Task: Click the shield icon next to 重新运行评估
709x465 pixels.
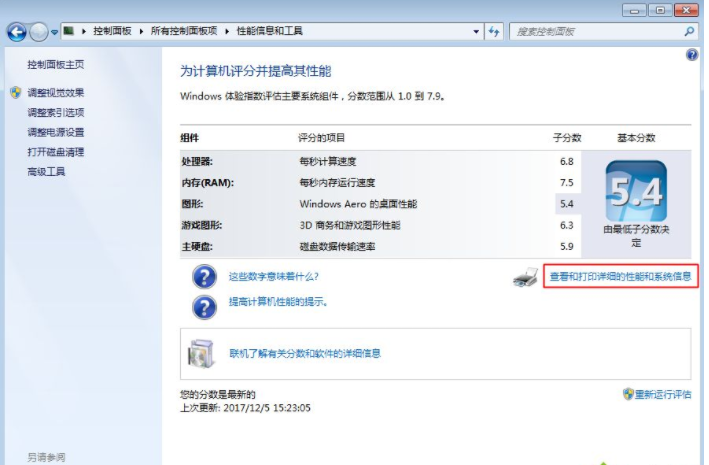Action: pos(628,395)
